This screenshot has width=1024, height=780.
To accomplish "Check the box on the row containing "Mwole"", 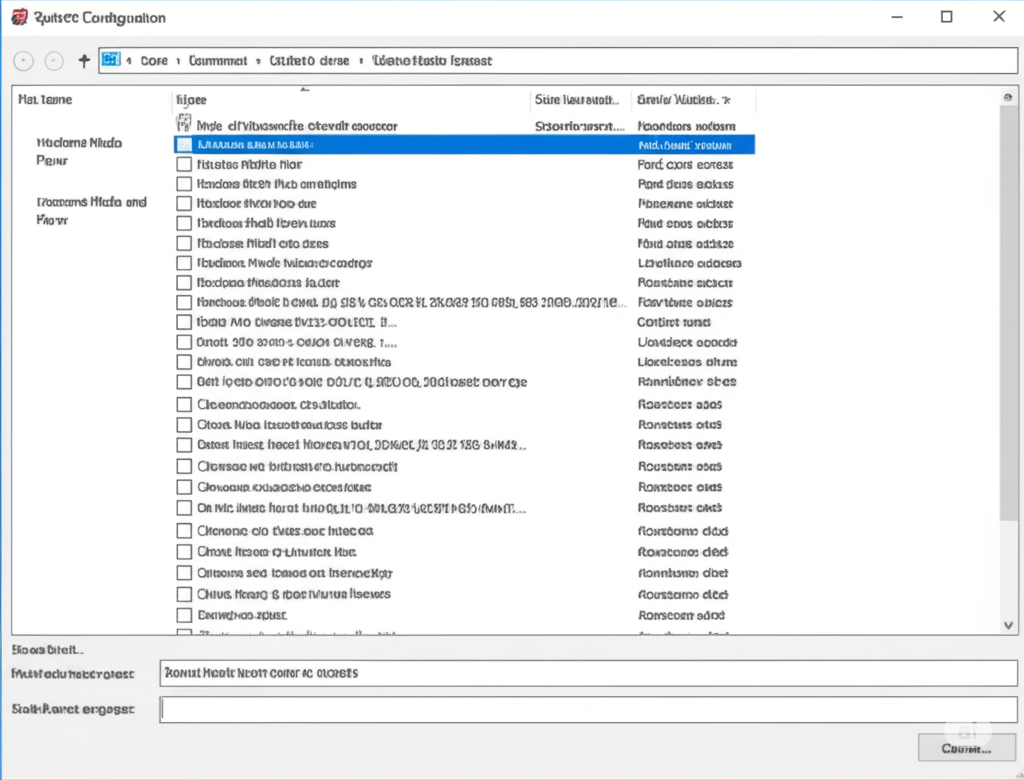I will (x=184, y=263).
